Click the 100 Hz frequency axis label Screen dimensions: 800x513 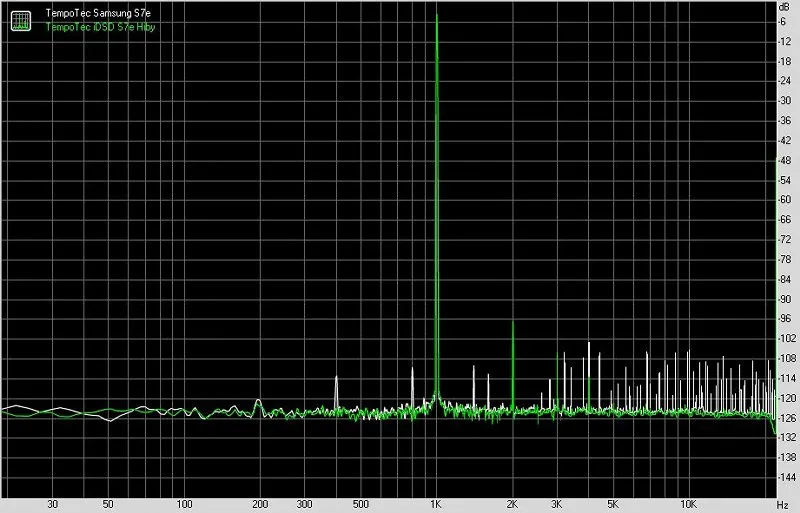pos(184,504)
